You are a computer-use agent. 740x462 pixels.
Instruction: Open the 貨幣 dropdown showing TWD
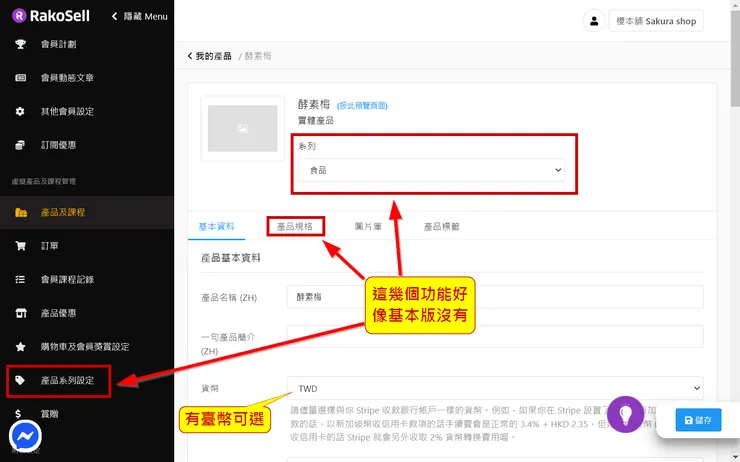(495, 388)
